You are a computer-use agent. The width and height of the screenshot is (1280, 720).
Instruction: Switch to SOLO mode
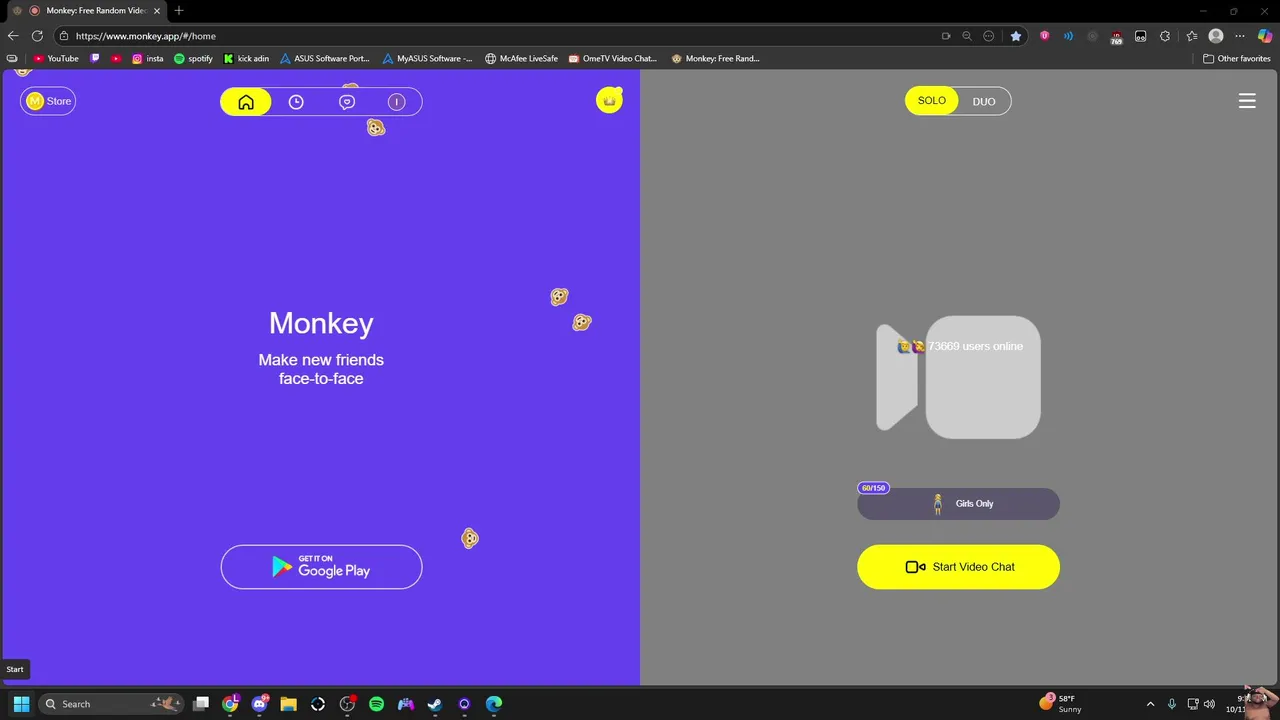(932, 101)
